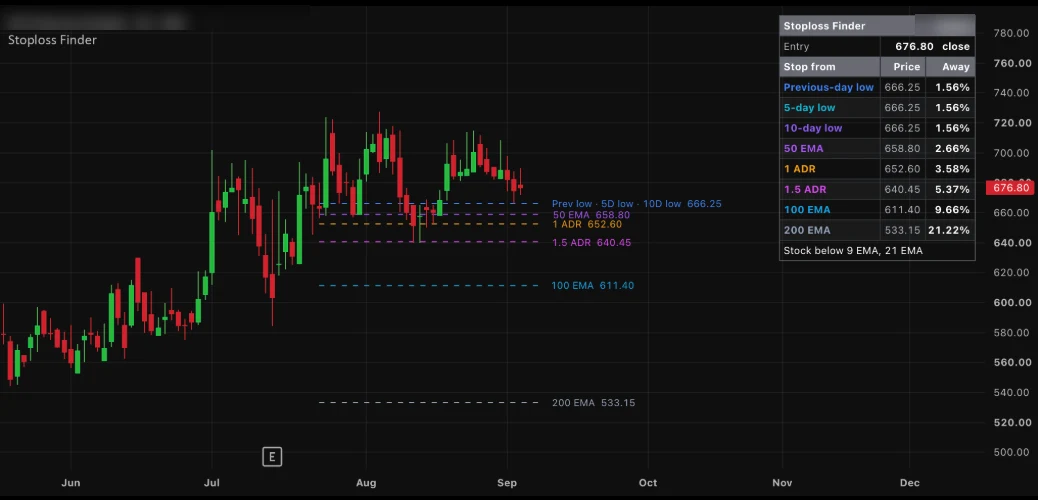Select the '50 EMA' table row label

(x=804, y=149)
